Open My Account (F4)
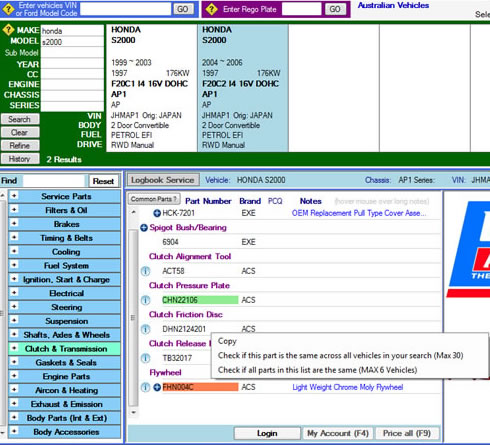The width and height of the screenshot is (490, 445). 338,433
